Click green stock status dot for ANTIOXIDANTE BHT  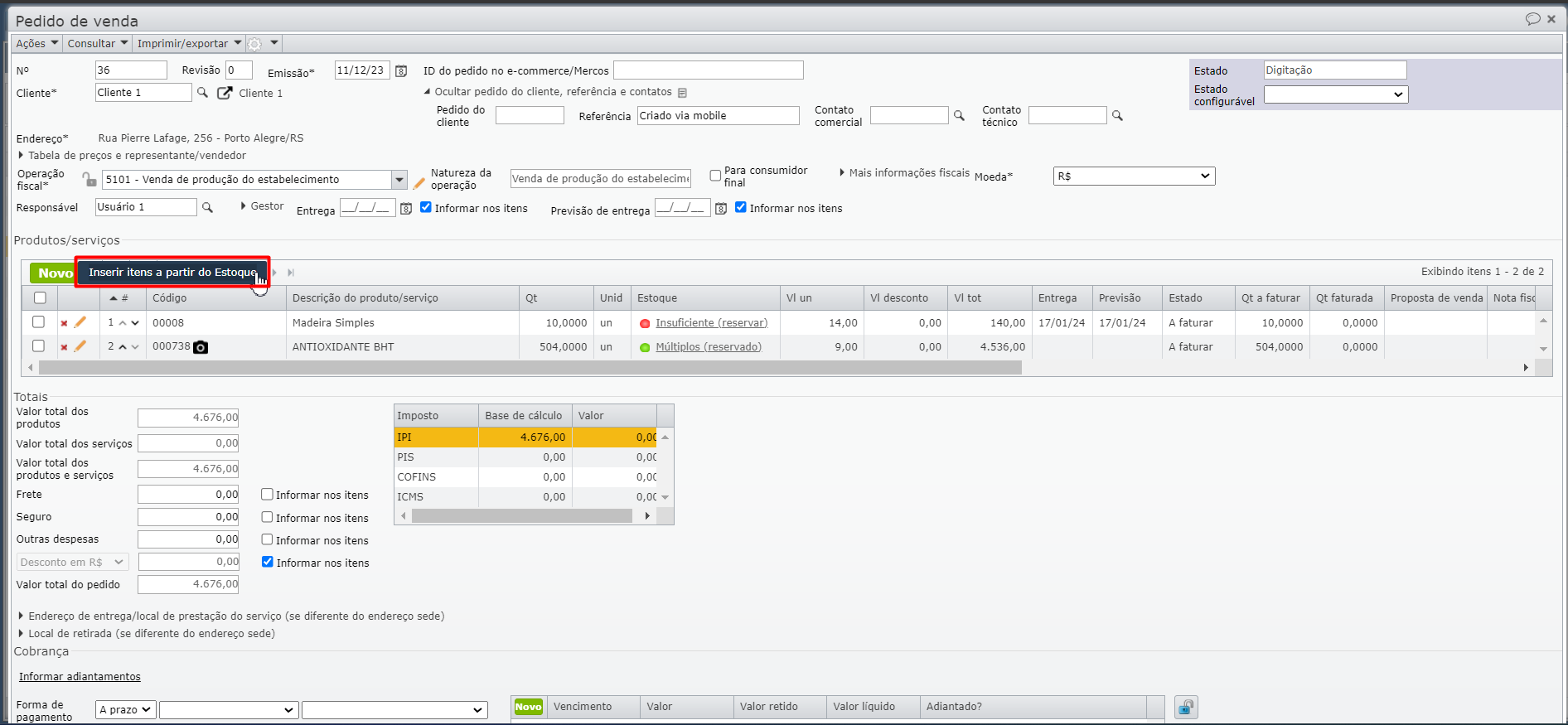pos(645,348)
